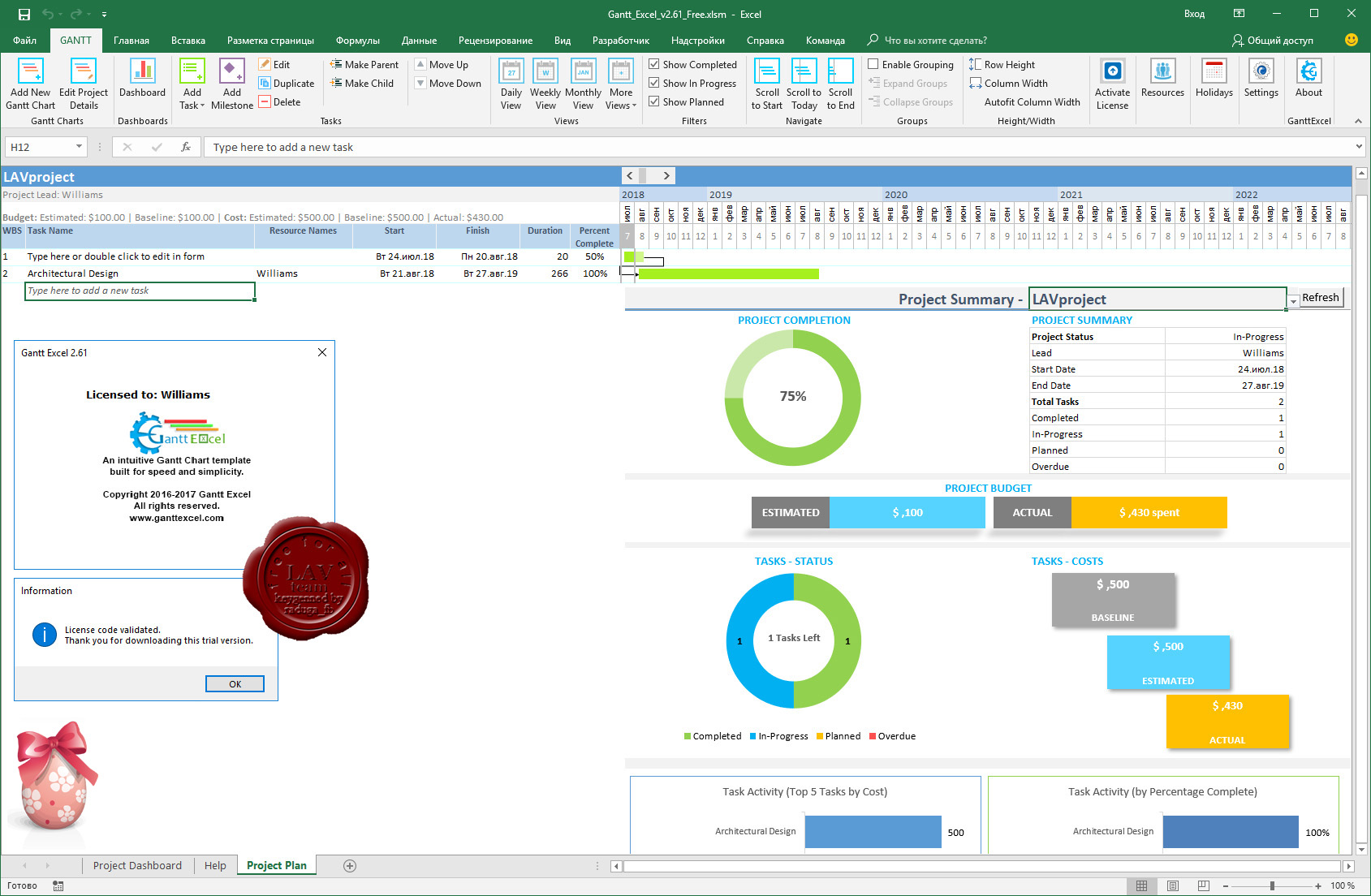Screen dimensions: 1371x896
Task: Customize Quick Access Toolbar dropdown
Action: pos(104,15)
